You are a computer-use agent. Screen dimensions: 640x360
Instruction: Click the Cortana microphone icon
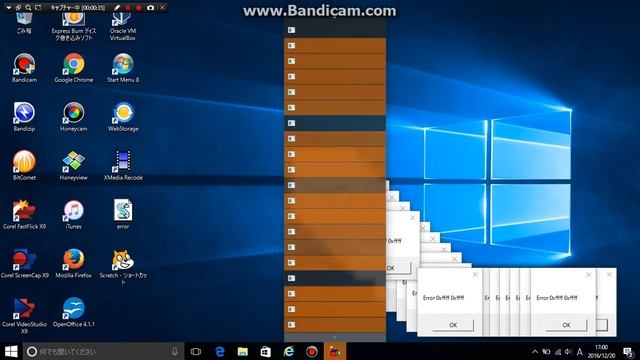click(x=175, y=351)
